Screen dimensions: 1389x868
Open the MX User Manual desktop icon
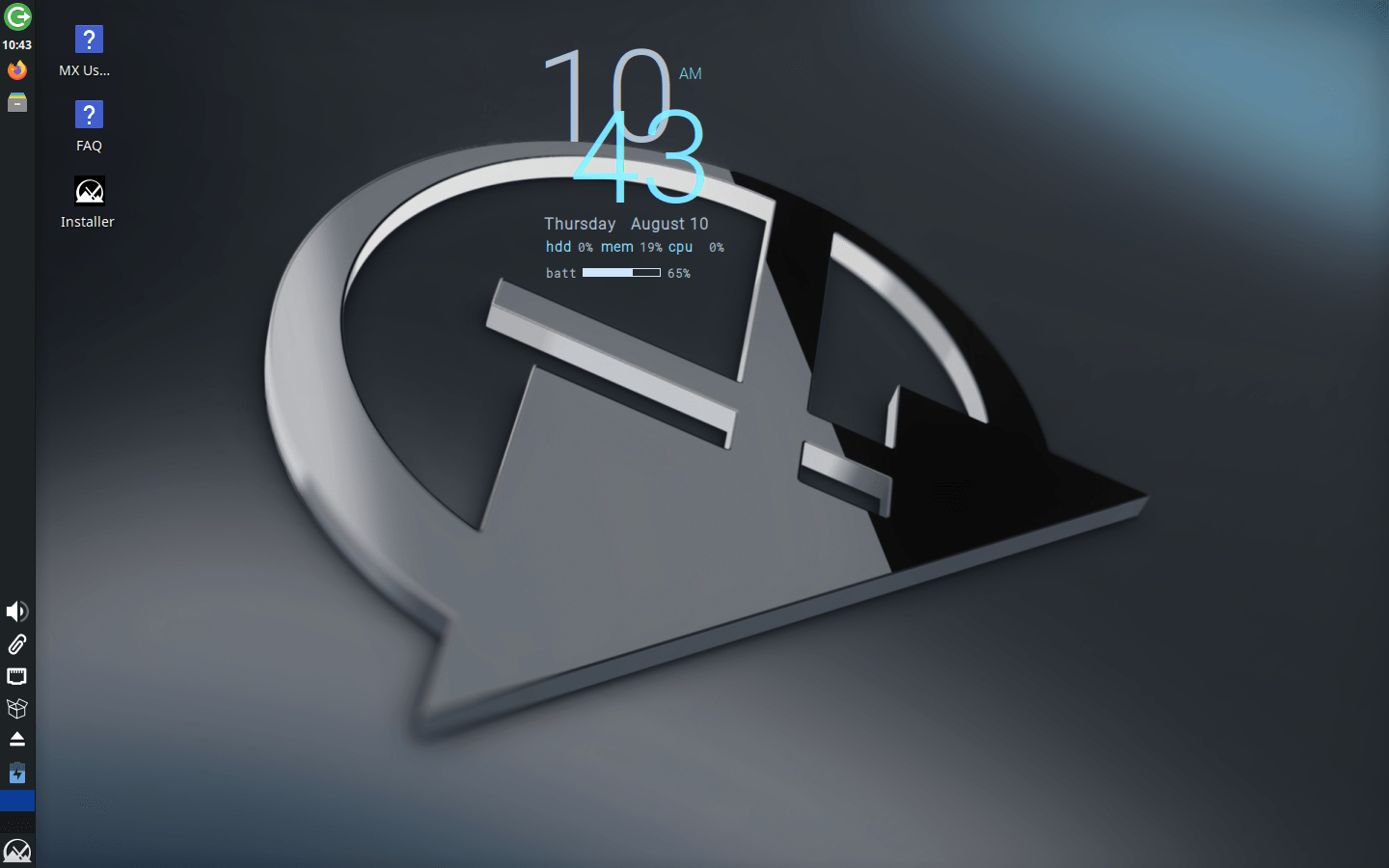click(x=89, y=52)
